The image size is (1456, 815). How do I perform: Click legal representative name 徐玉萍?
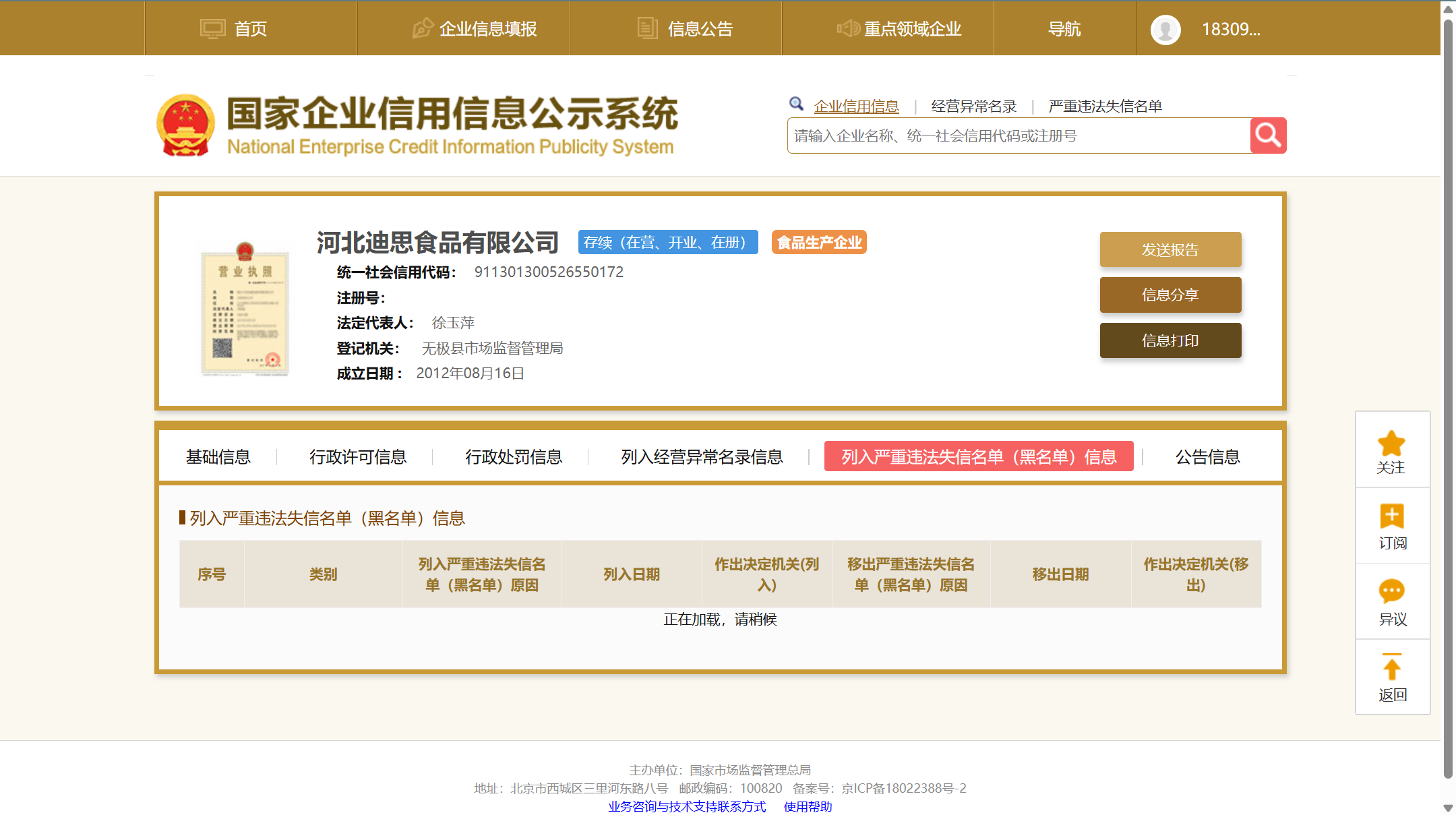[x=453, y=322]
